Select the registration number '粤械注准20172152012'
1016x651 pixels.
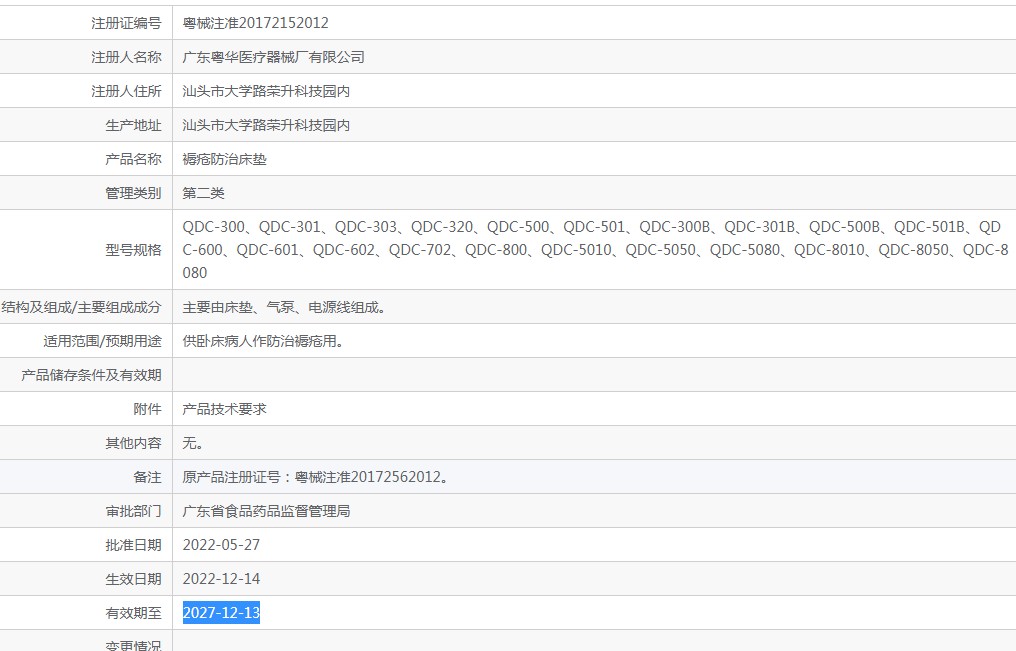pos(255,23)
